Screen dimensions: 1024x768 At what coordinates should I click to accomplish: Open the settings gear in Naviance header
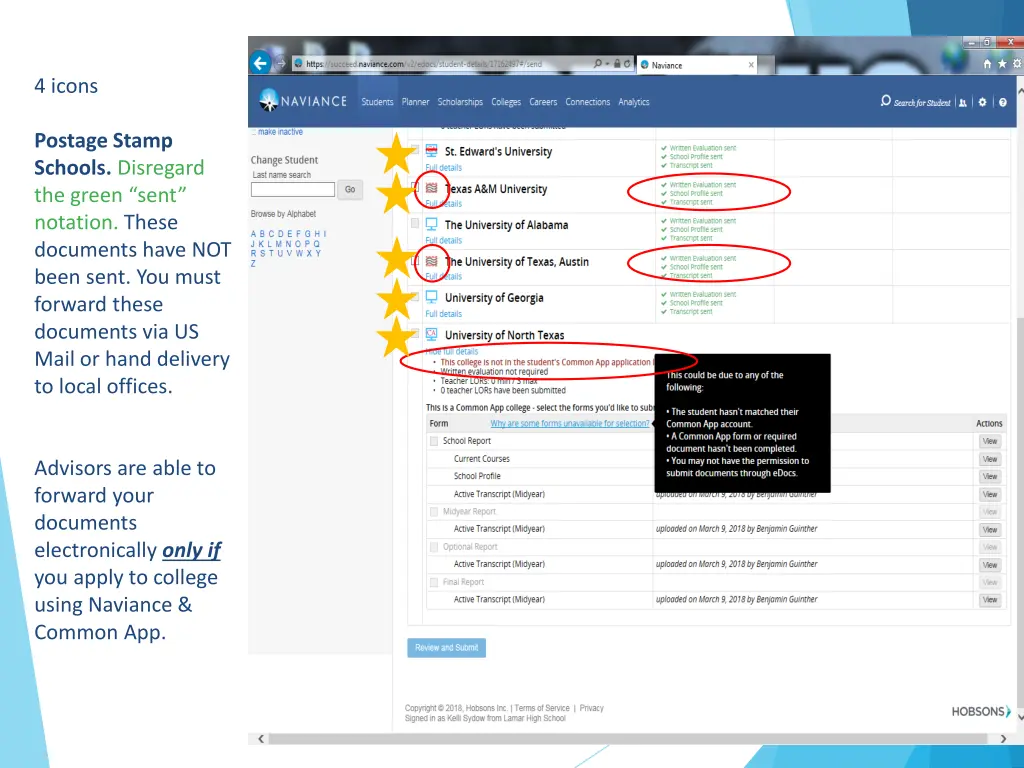point(983,102)
